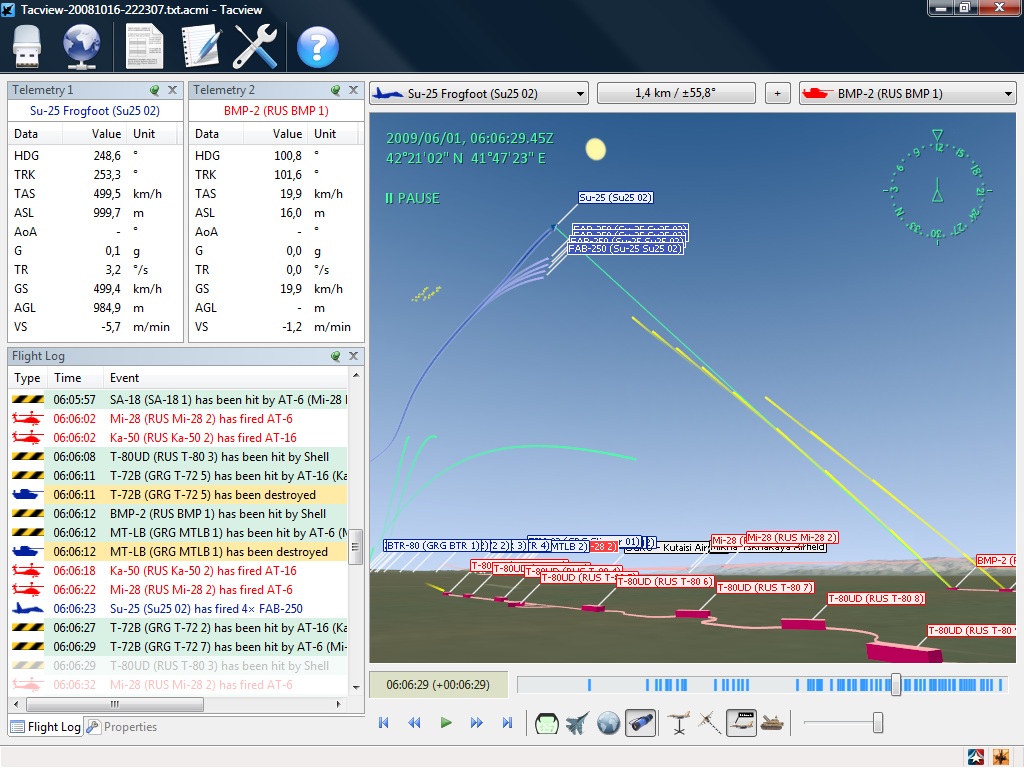Click the 1,4 km distance button
The height and width of the screenshot is (768, 1024).
pyautogui.click(x=676, y=93)
